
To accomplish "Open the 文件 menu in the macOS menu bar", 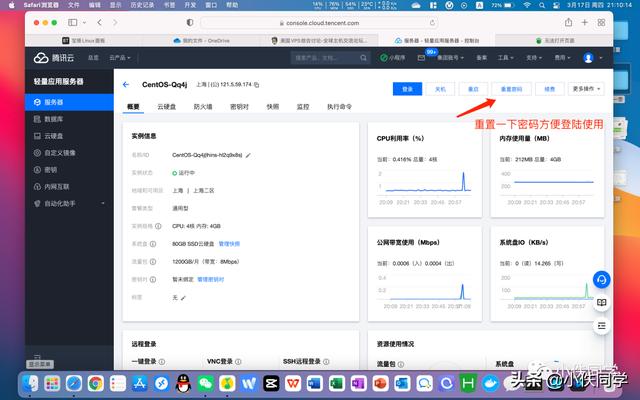I will point(73,5).
